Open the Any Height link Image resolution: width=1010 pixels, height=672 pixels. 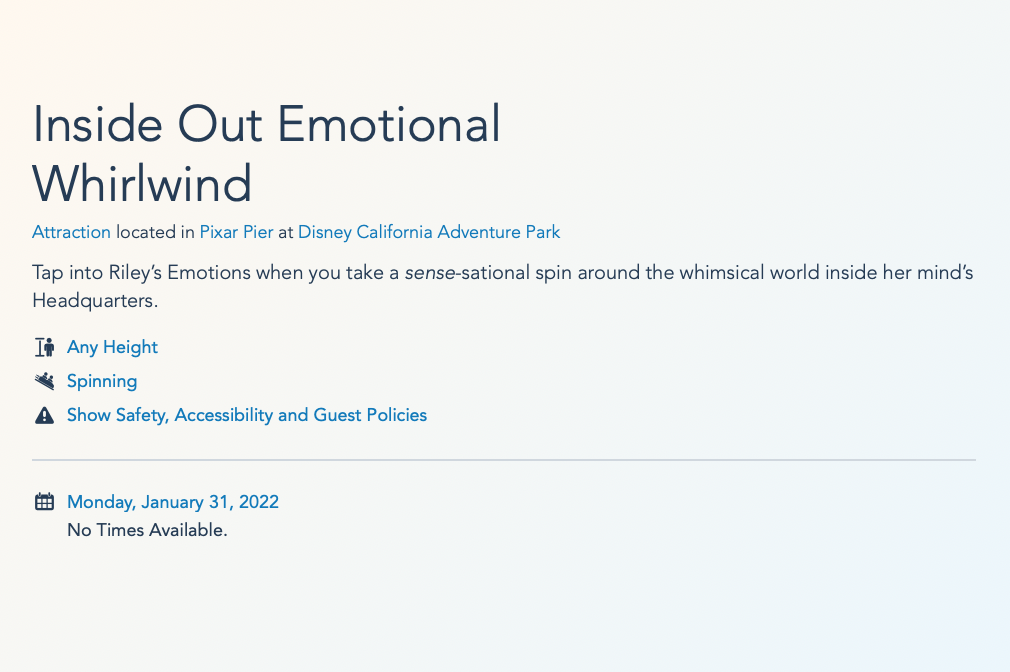point(112,347)
